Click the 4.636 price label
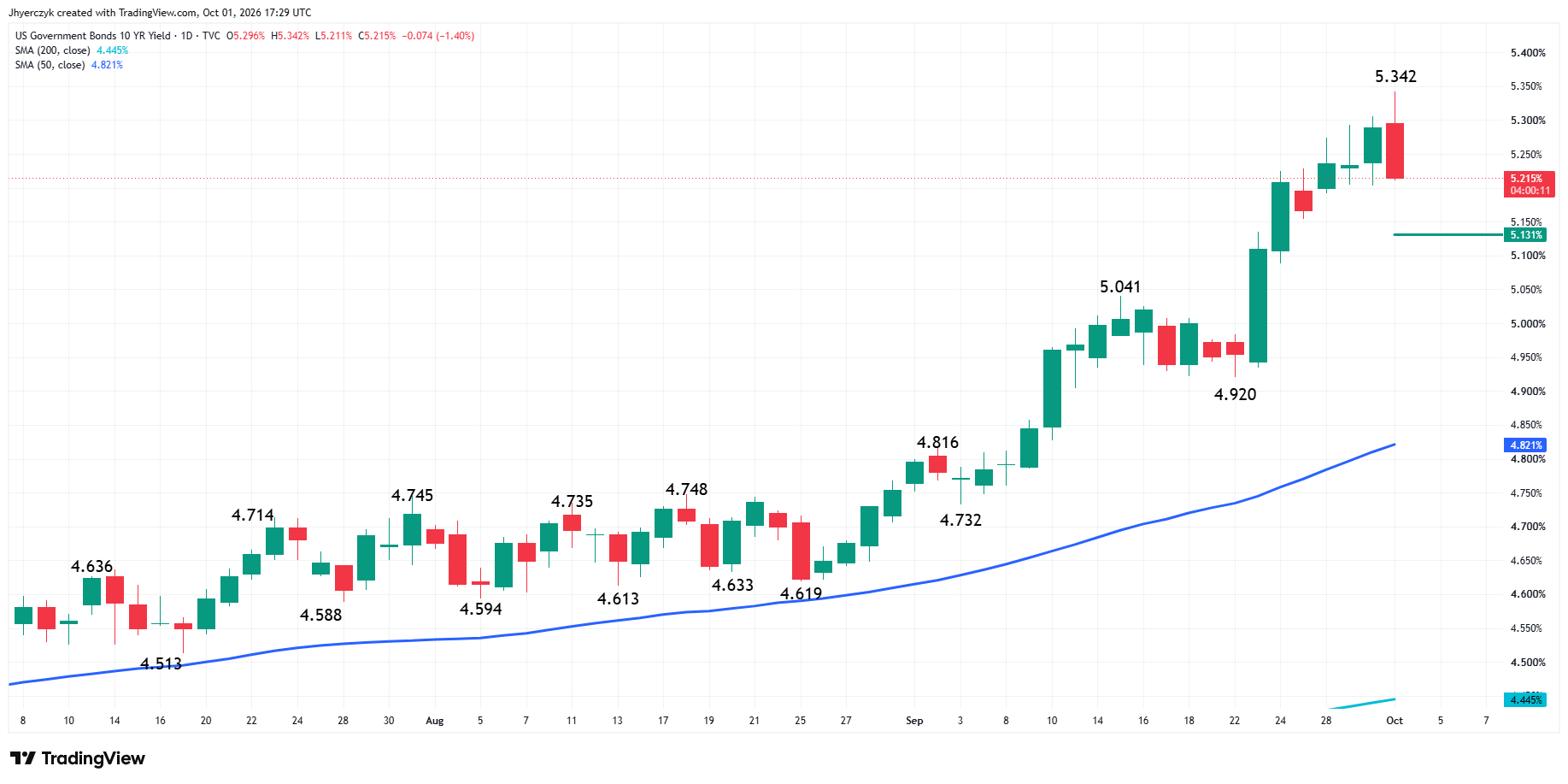Screen dimensions: 1568x784 [91, 567]
